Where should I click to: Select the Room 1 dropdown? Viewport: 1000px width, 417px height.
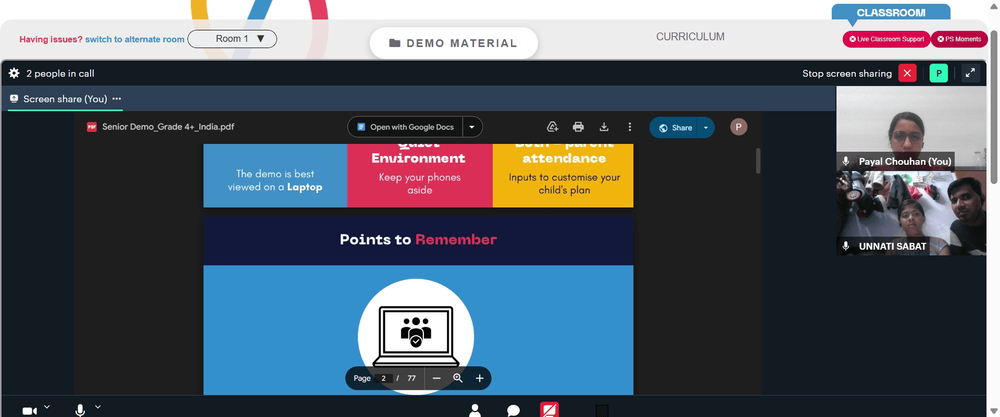(232, 39)
